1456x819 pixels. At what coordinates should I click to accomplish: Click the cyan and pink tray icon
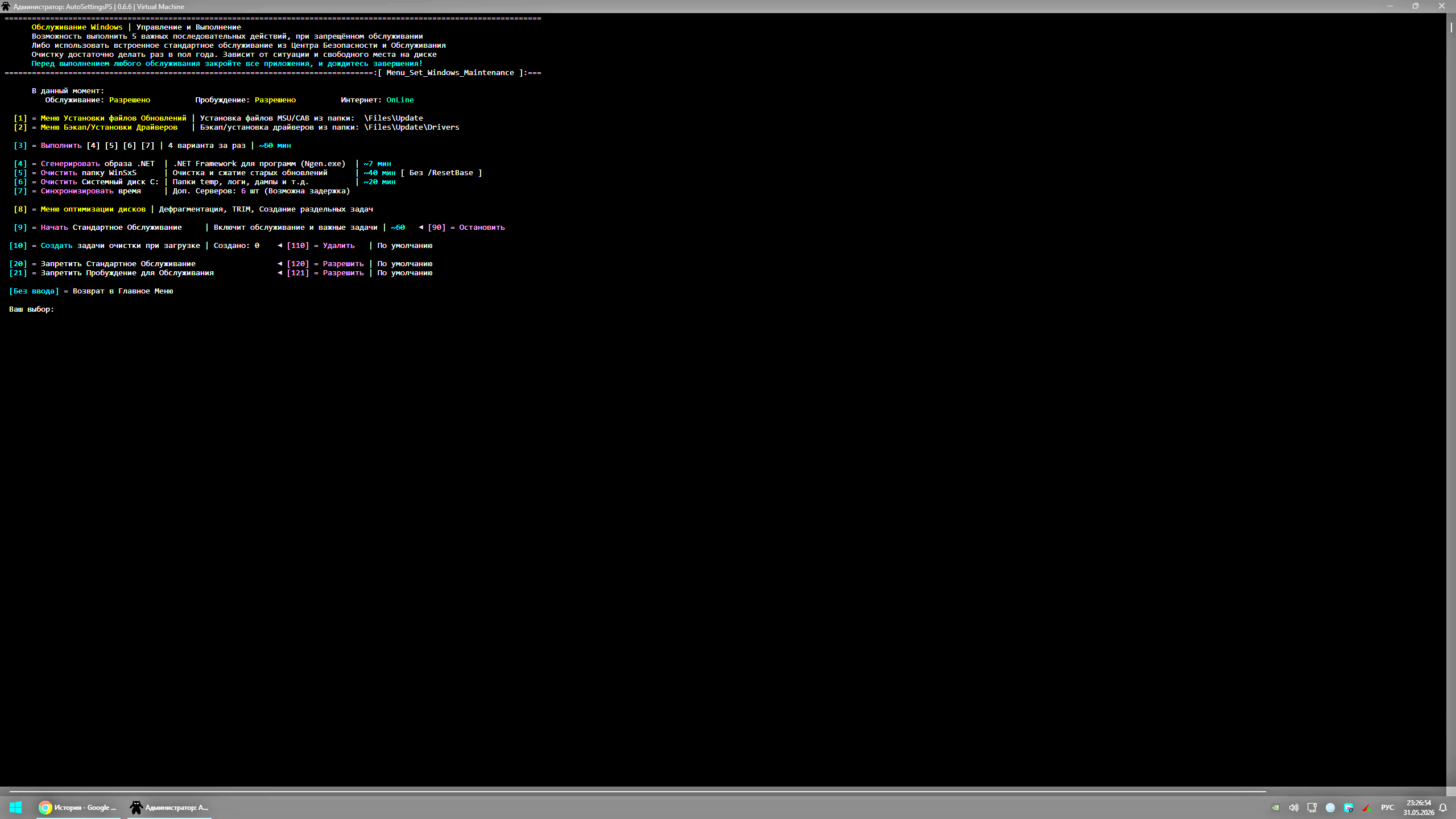coord(1349,808)
